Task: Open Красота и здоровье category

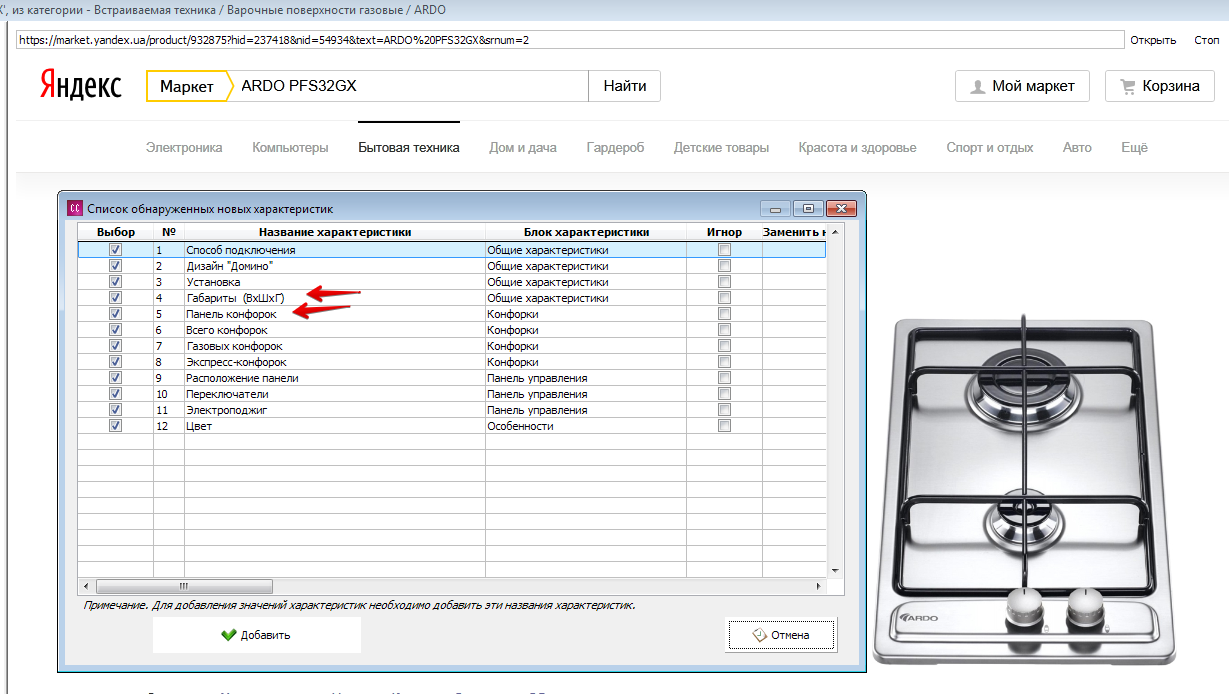Action: 857,147
